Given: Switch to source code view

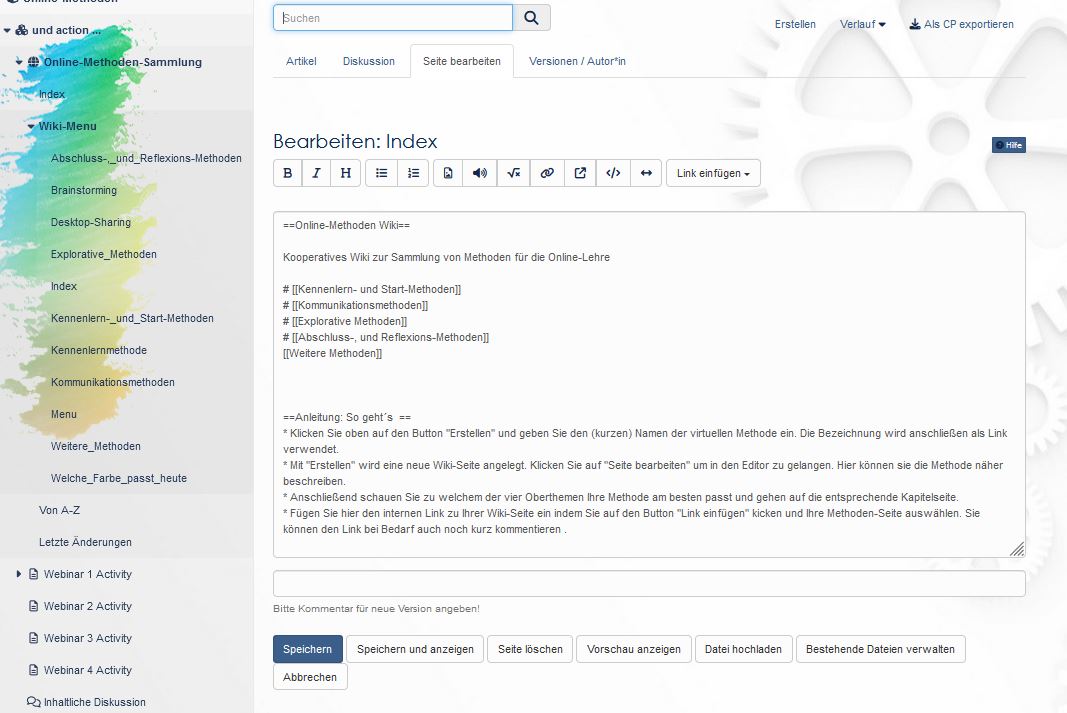Looking at the screenshot, I should pos(613,172).
